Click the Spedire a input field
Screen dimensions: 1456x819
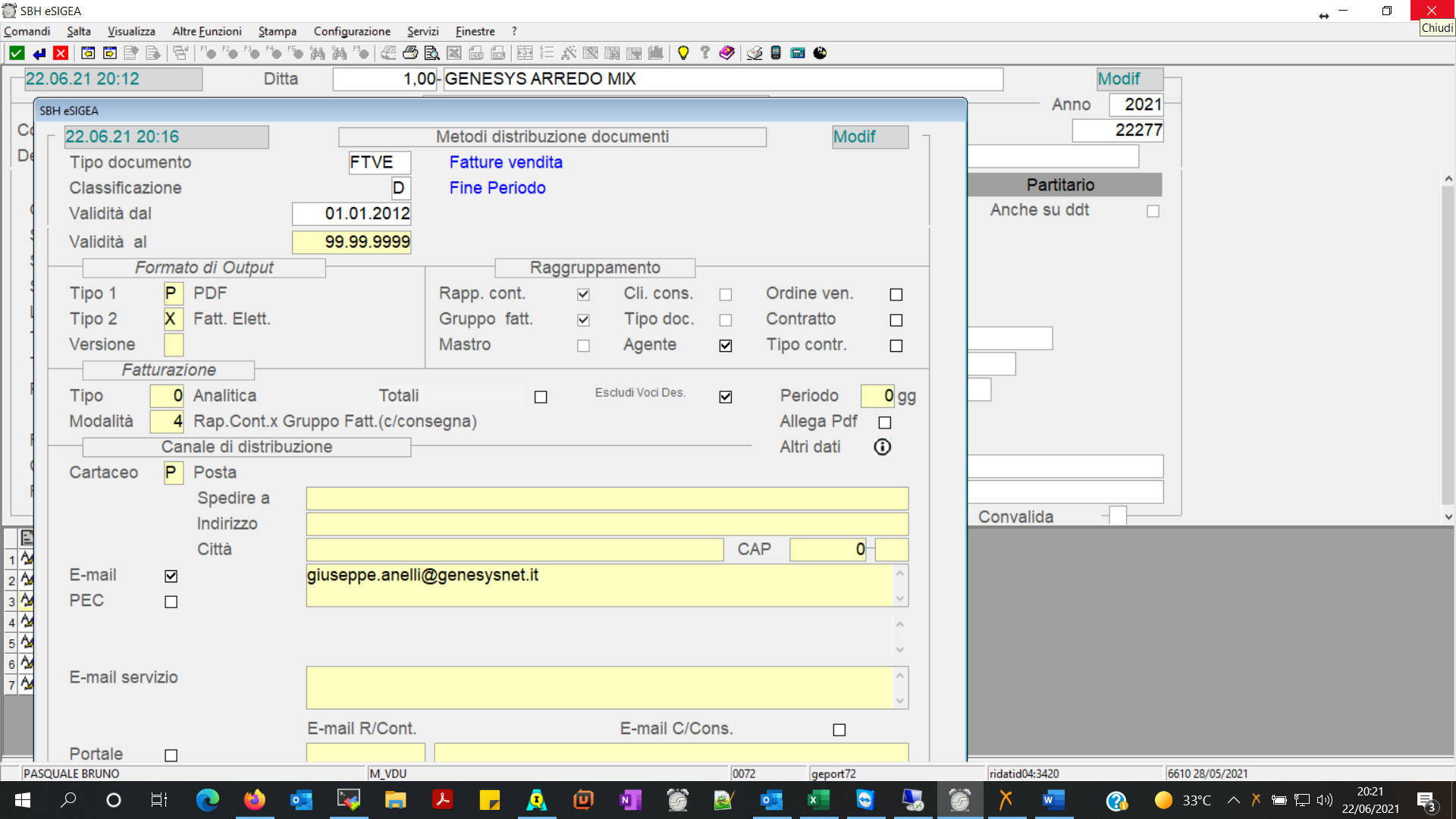click(x=607, y=498)
